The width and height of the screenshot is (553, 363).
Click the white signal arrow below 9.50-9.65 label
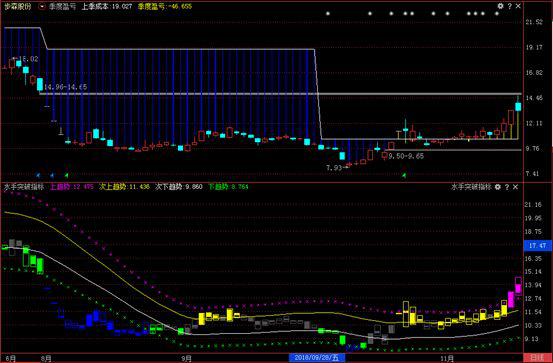click(404, 175)
